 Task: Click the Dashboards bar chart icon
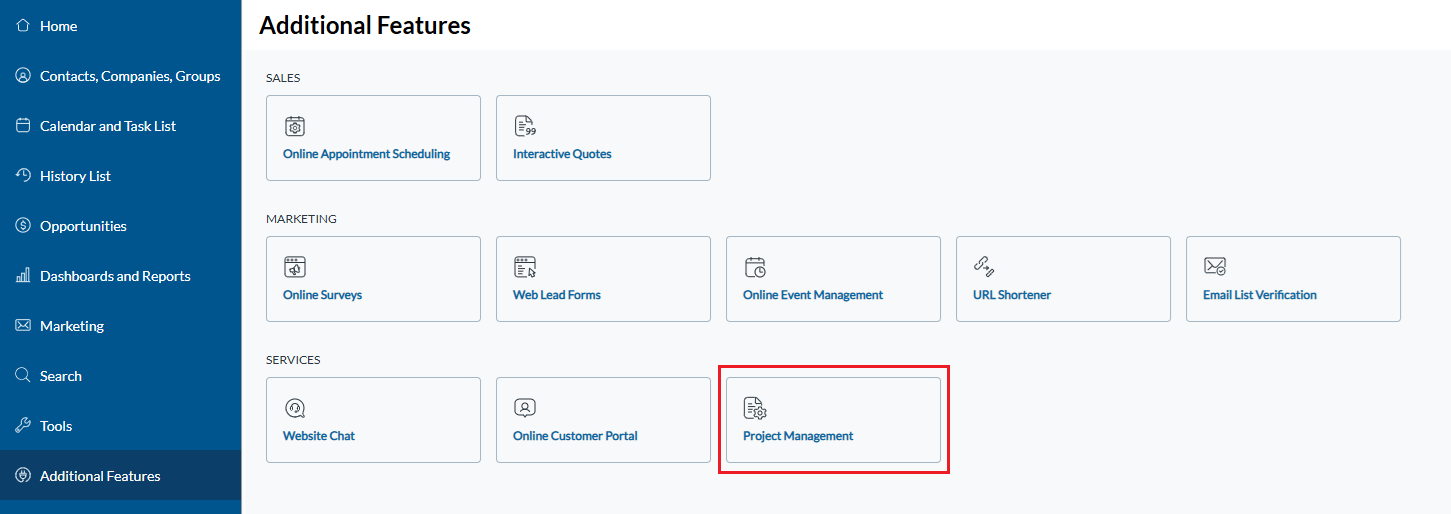pos(23,276)
